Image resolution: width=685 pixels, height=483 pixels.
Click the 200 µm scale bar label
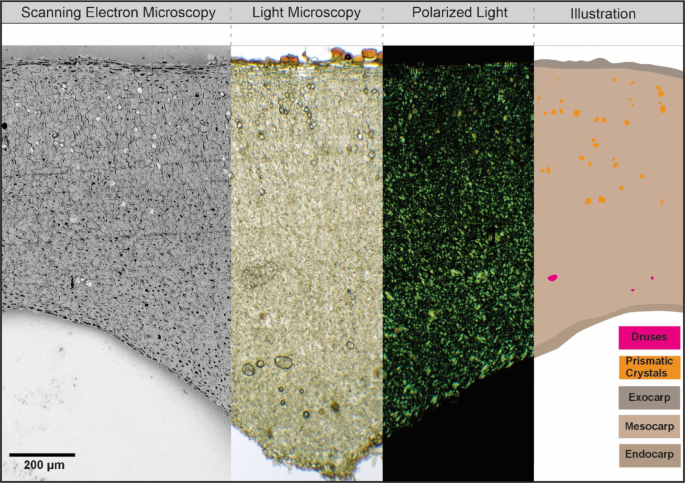click(x=44, y=465)
